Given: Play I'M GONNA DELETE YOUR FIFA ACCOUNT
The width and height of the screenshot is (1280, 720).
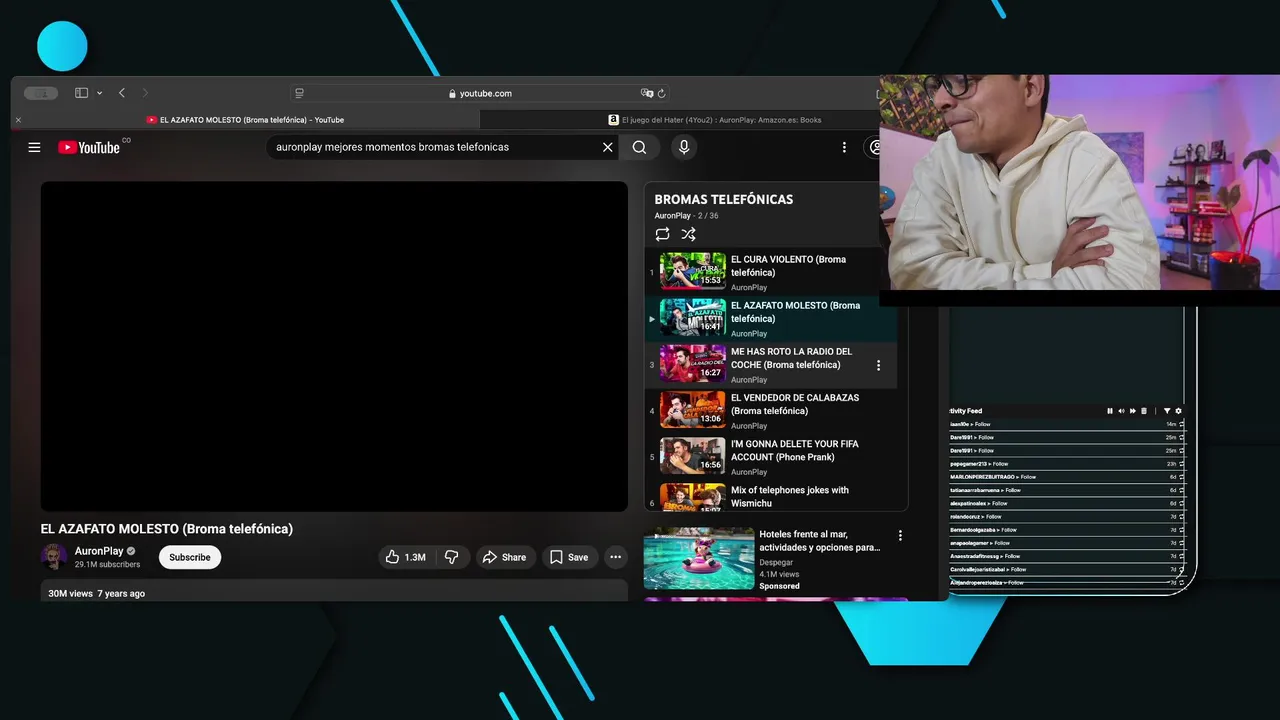Looking at the screenshot, I should (770, 457).
